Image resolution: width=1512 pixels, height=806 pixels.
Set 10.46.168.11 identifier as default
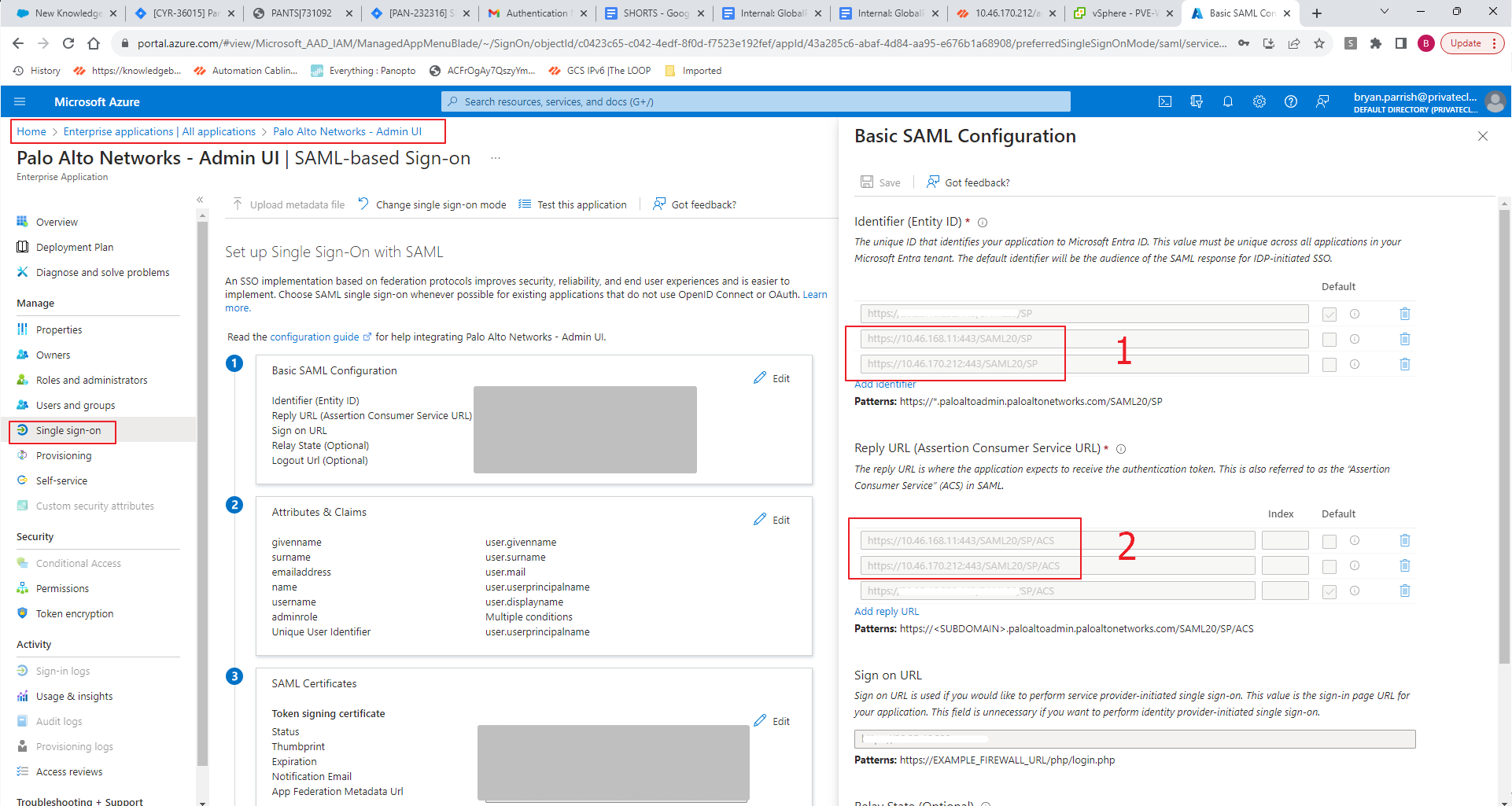point(1329,340)
